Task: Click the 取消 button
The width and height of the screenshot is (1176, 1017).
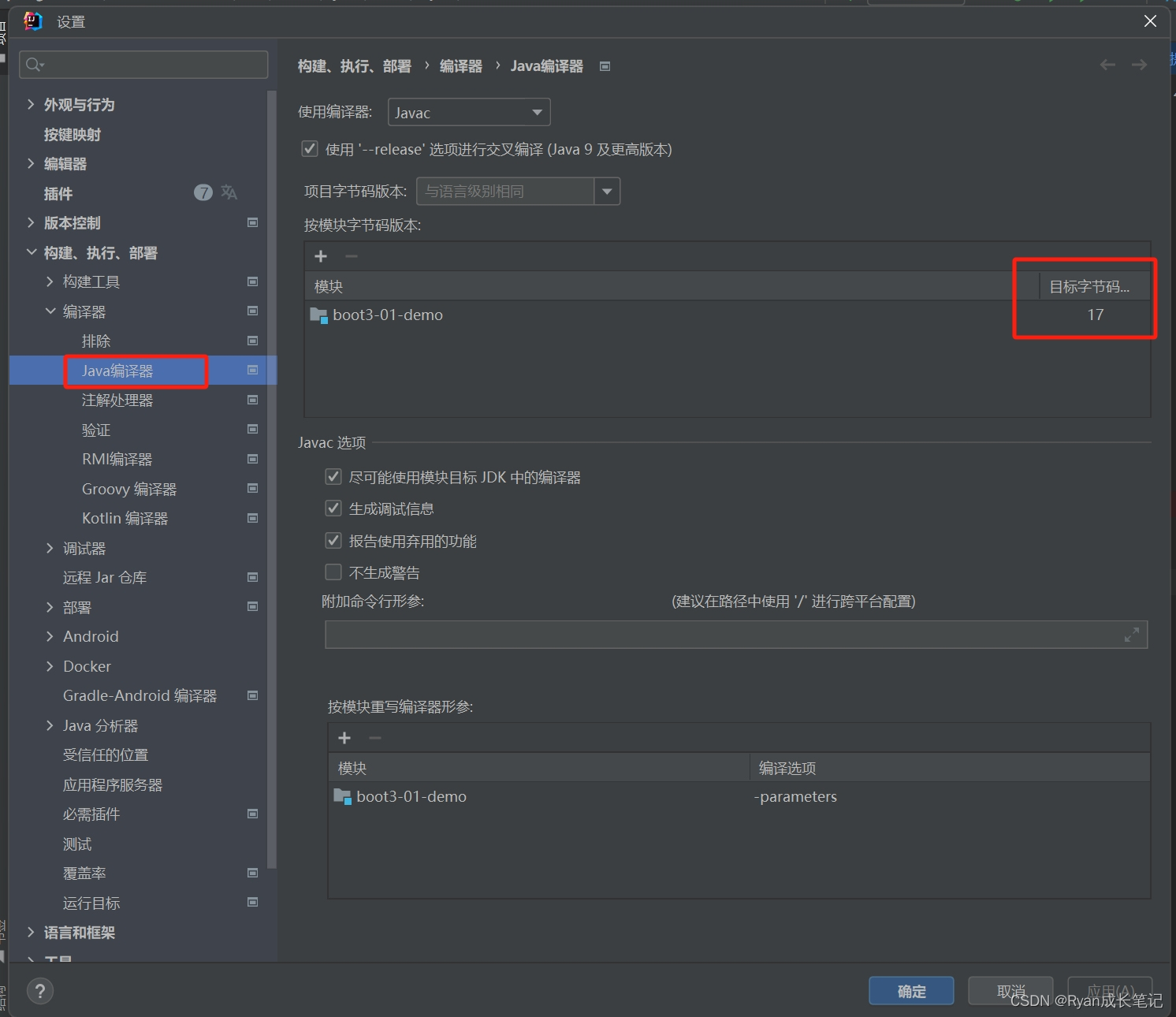Action: [x=1010, y=991]
